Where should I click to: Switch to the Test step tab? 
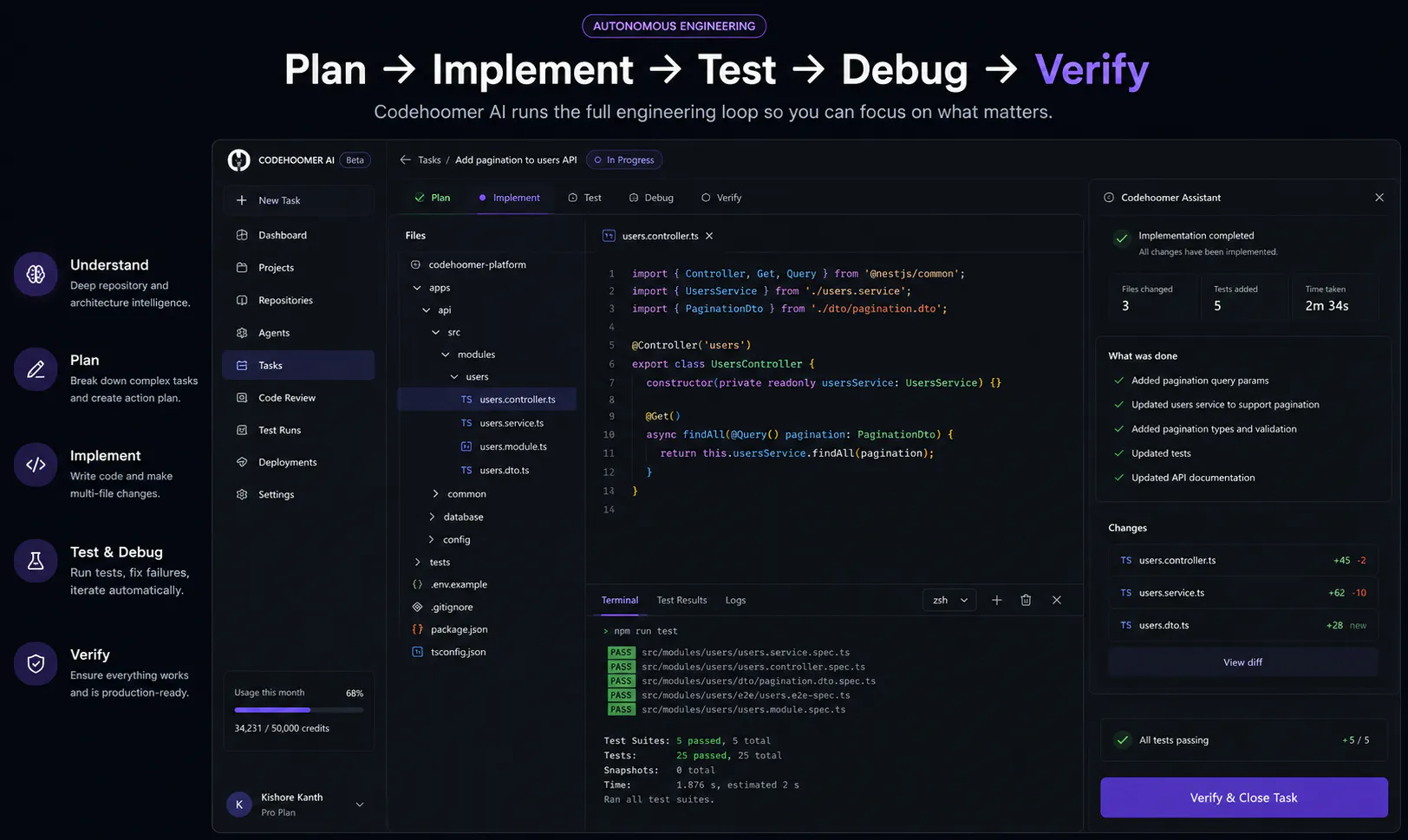tap(584, 198)
